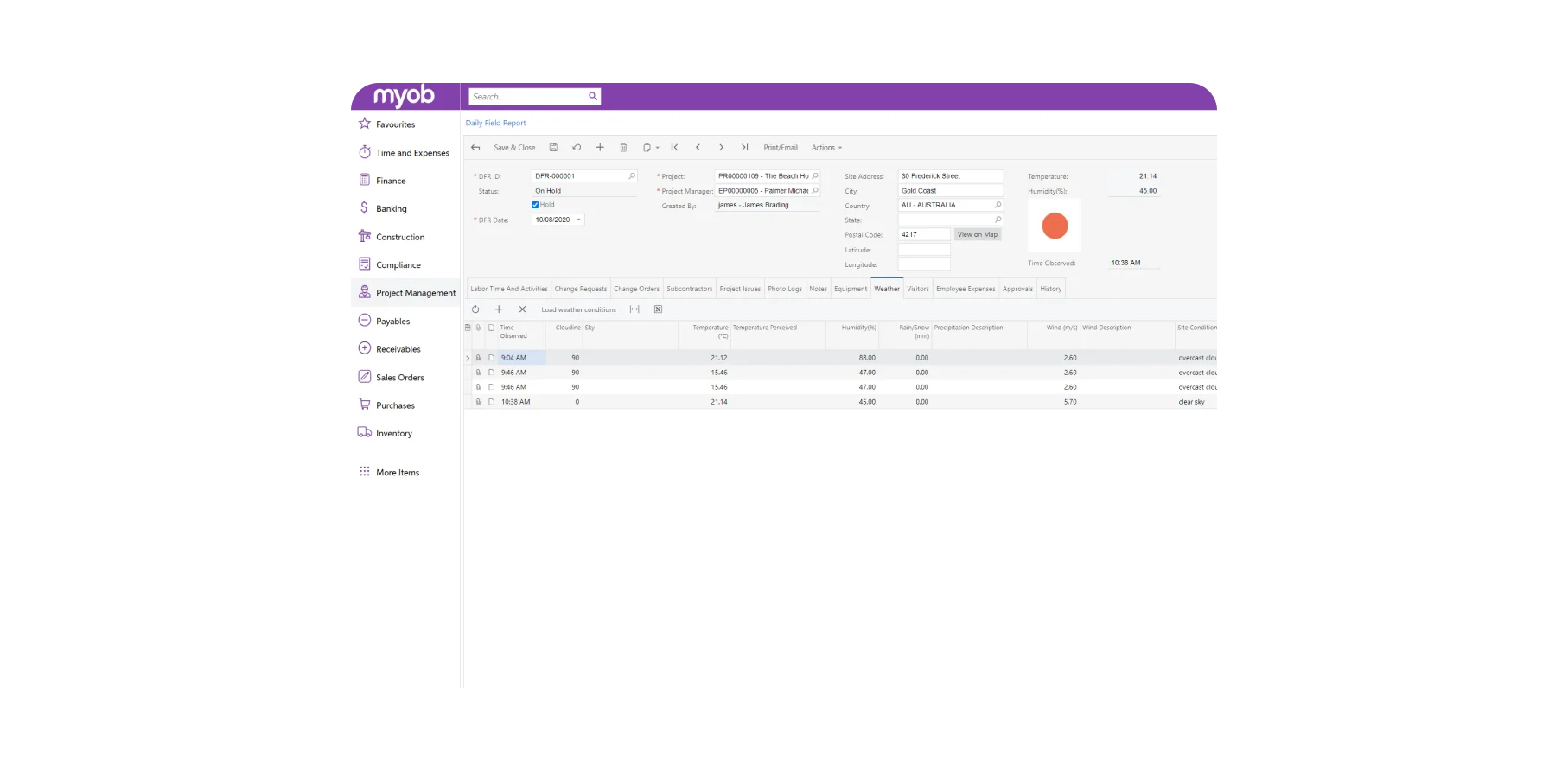Open the Actions dropdown menu
Viewport: 1568px width, 771px height.
pyautogui.click(x=826, y=148)
